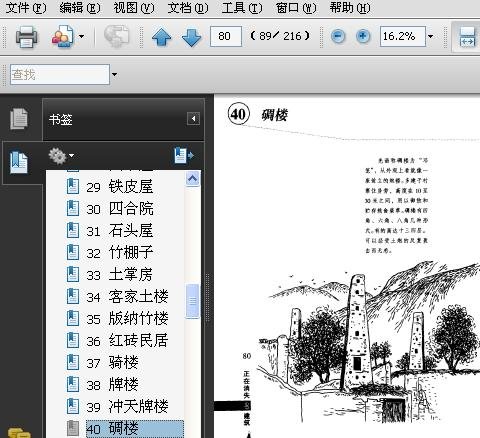Open the 文档(D) menu
Image resolution: width=480 pixels, height=438 pixels.
188,8
